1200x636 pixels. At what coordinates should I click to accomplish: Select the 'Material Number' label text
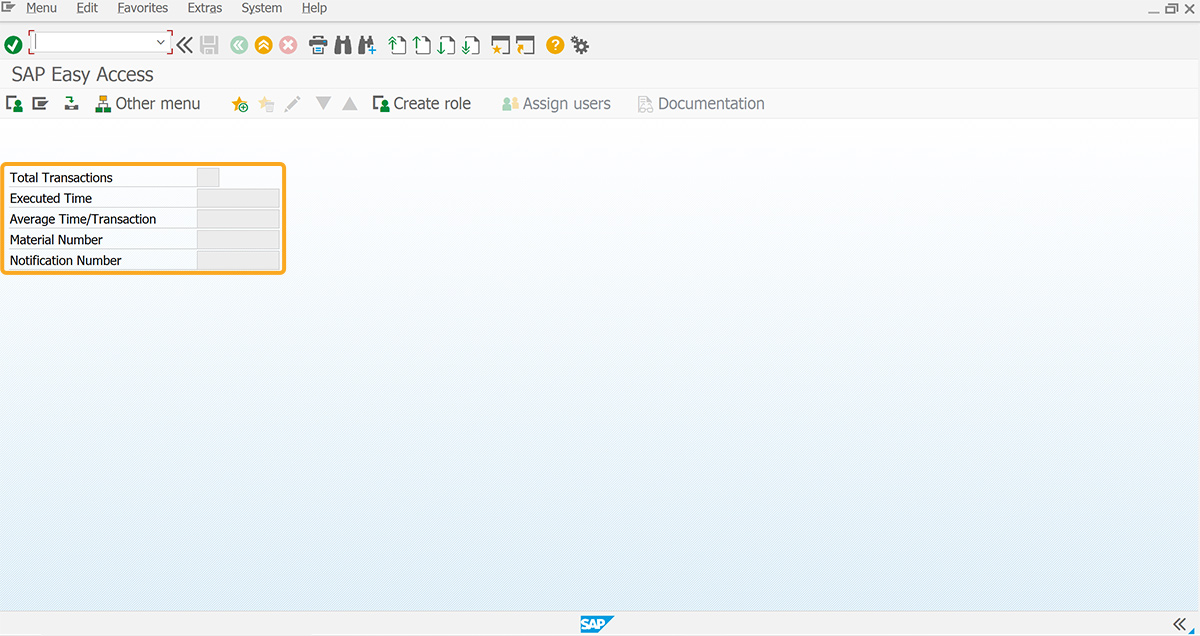click(x=56, y=240)
